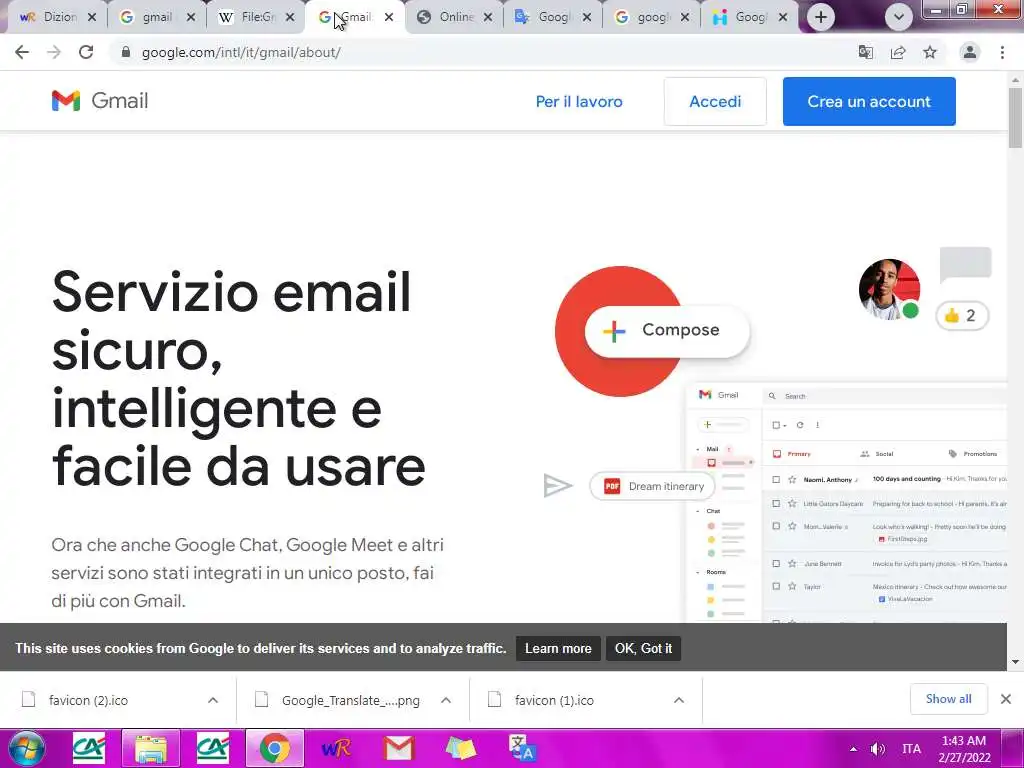Viewport: 1024px width, 768px height.
Task: Expand options for favicon (2).ico download
Action: point(213,700)
